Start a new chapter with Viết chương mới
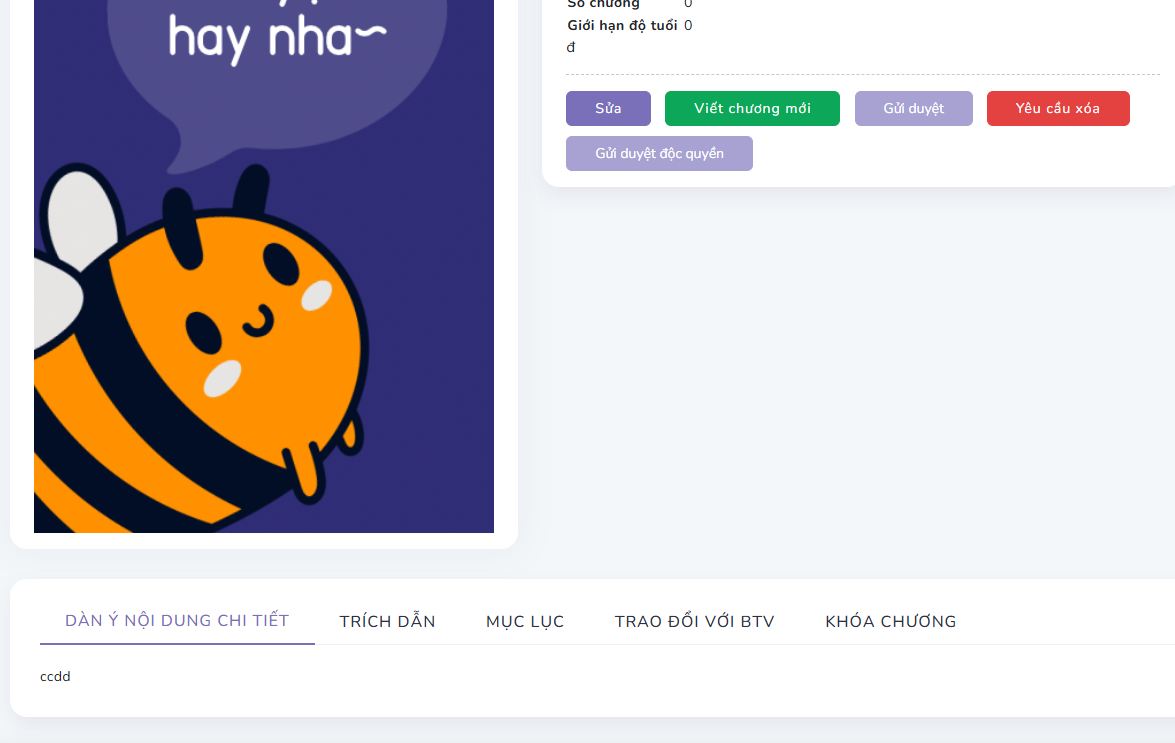 752,109
